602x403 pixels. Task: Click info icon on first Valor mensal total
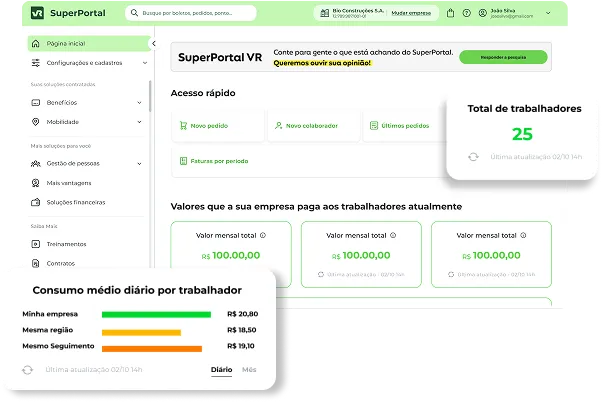tap(263, 235)
